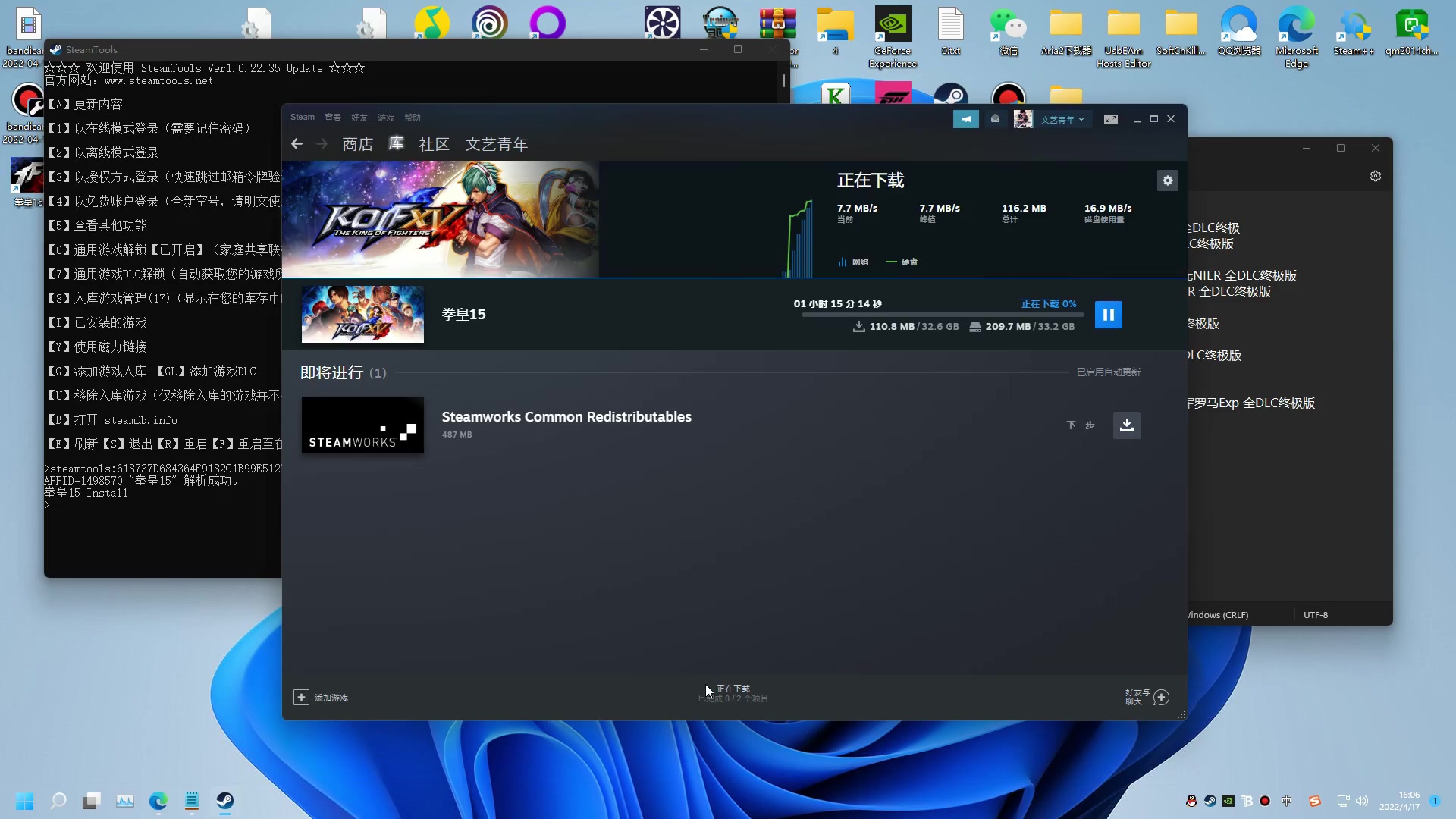
Task: Open the Aria2下载器 folder
Action: [x=1065, y=32]
